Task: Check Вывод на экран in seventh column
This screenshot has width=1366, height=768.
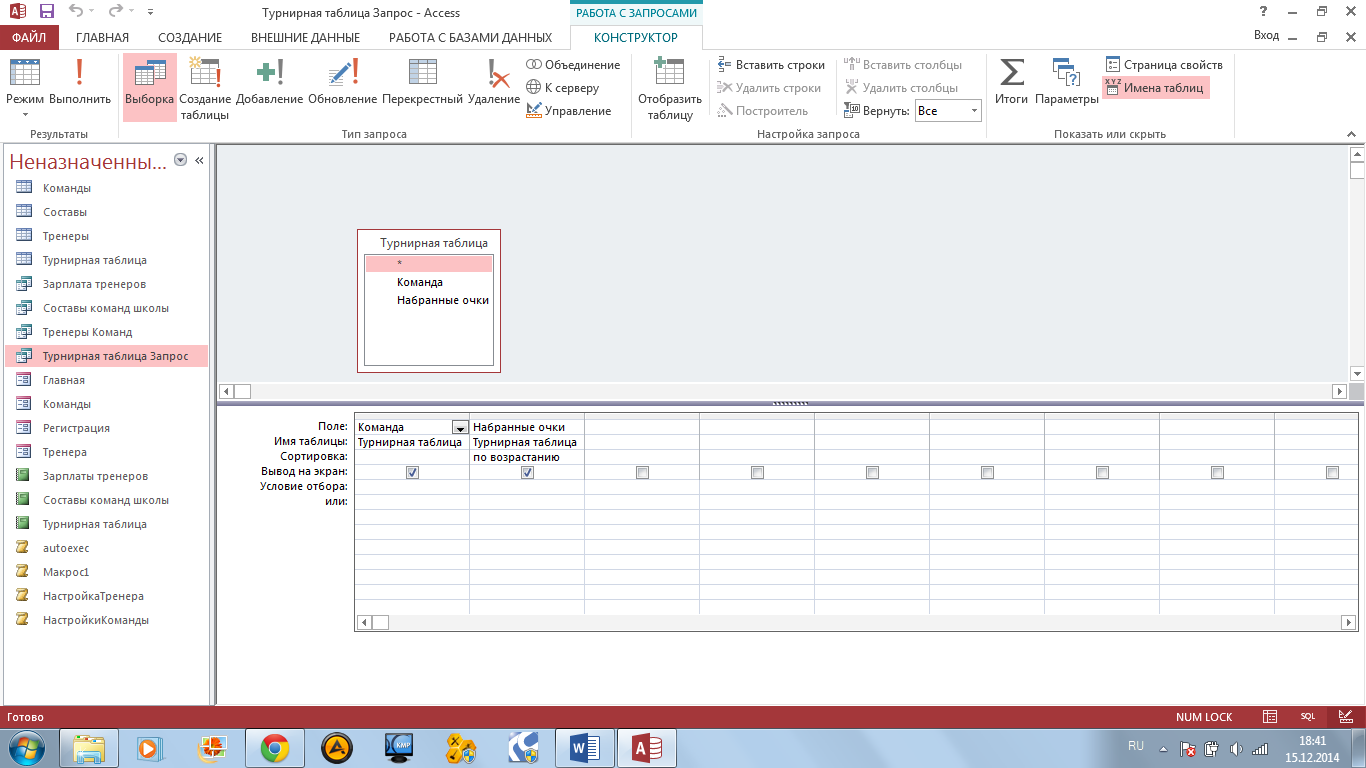Action: tap(1102, 472)
